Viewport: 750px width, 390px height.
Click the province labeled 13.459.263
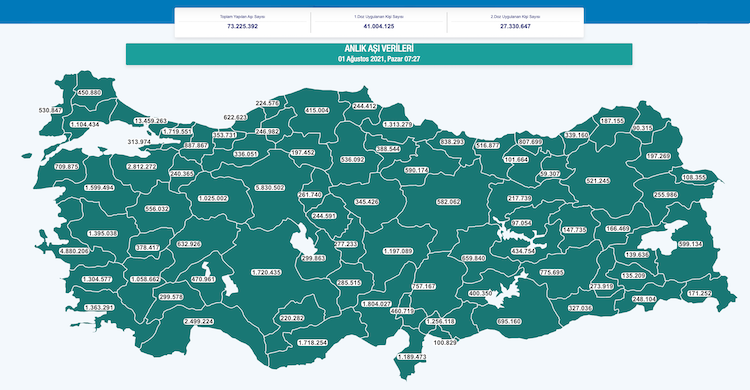click(x=151, y=121)
